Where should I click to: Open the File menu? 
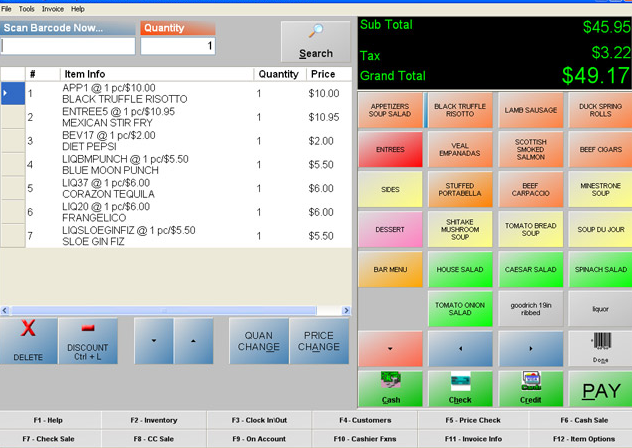(6, 9)
